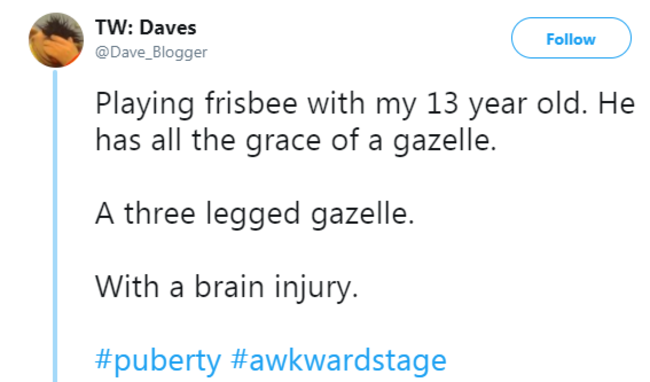Image resolution: width=650 pixels, height=382 pixels.
Task: Visit the @Dave_Blogger handle link
Action: 151,53
